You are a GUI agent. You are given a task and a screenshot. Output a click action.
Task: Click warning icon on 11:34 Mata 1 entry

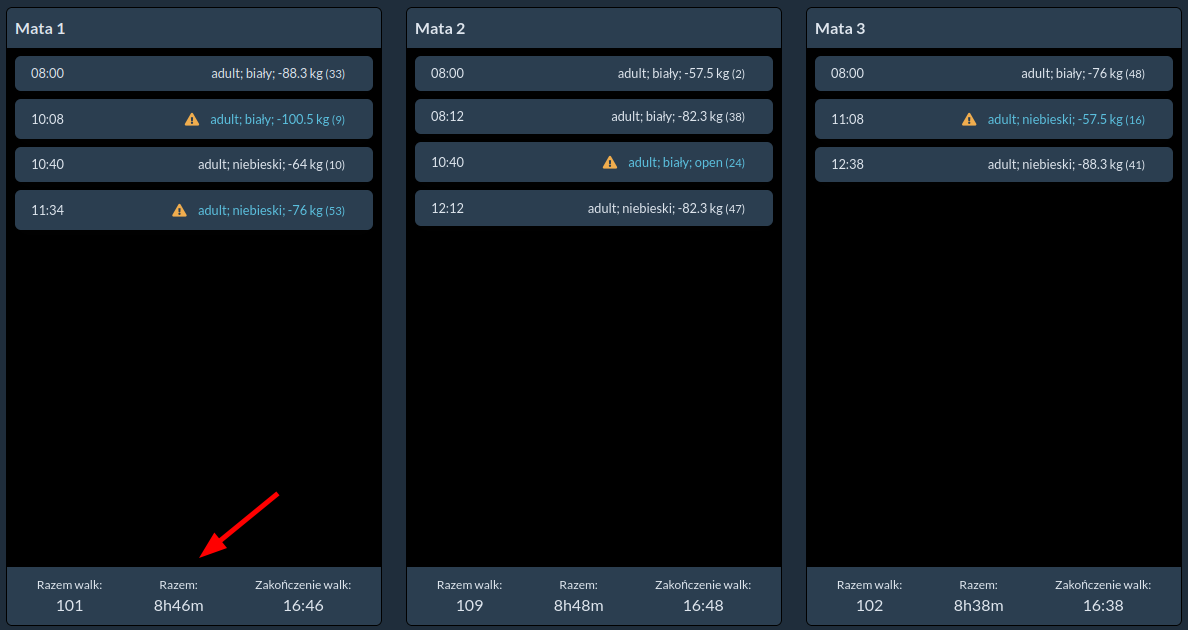click(x=180, y=210)
